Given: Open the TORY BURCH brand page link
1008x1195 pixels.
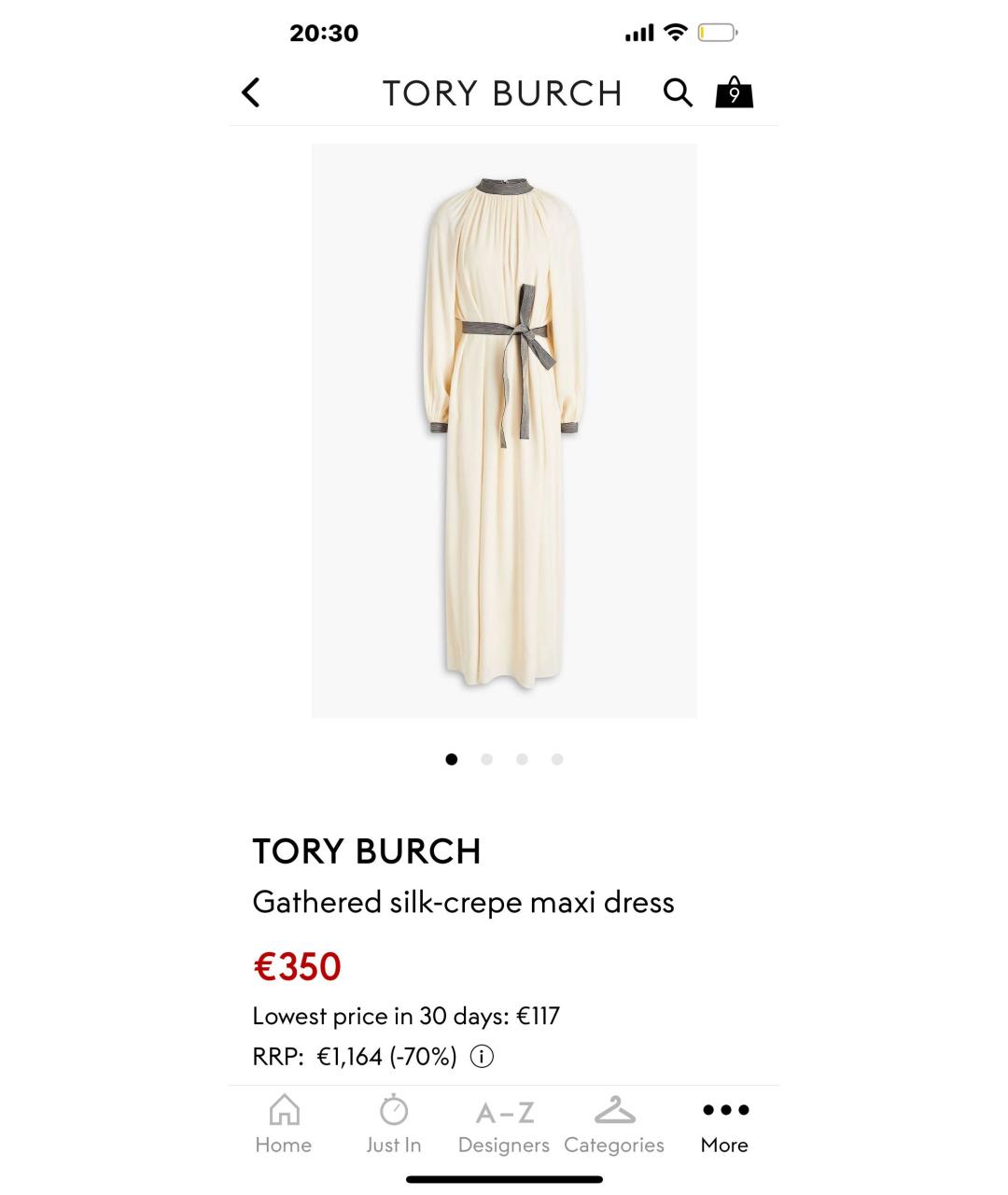Looking at the screenshot, I should 366,851.
